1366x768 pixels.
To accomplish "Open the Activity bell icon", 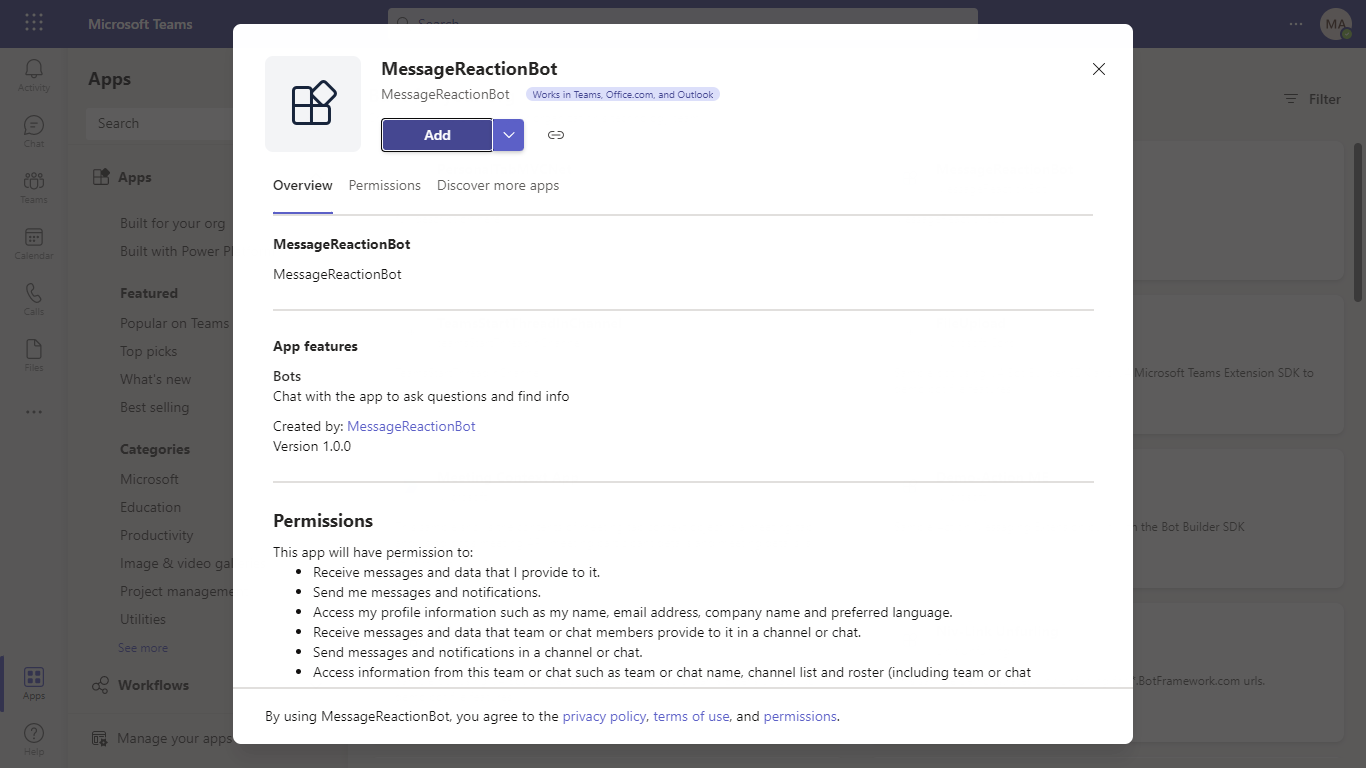I will [34, 74].
